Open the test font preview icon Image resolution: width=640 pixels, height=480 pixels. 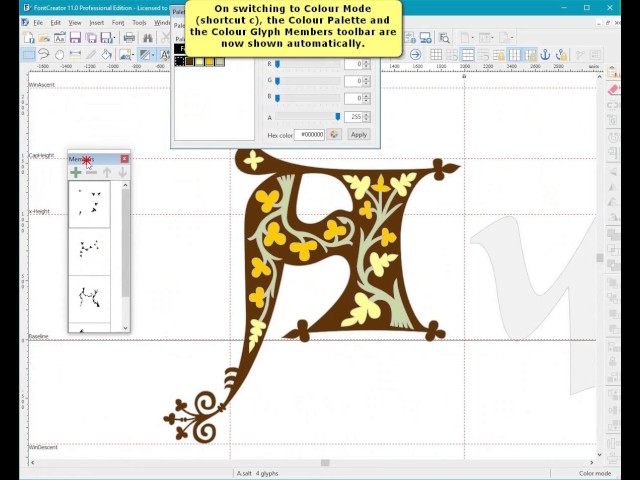click(425, 38)
